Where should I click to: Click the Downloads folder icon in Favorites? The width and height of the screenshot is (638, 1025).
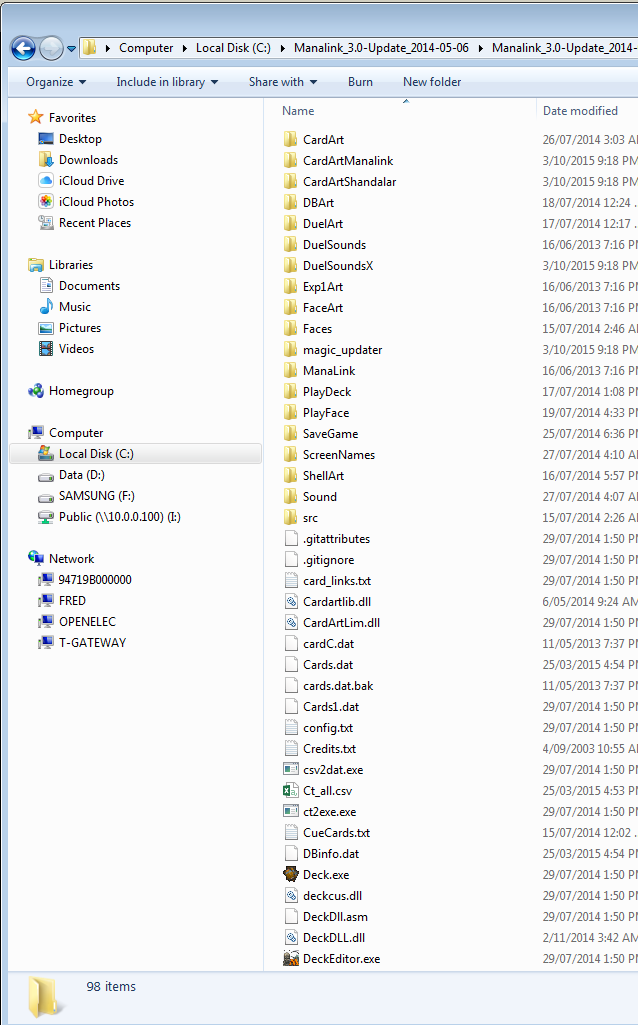[46, 160]
